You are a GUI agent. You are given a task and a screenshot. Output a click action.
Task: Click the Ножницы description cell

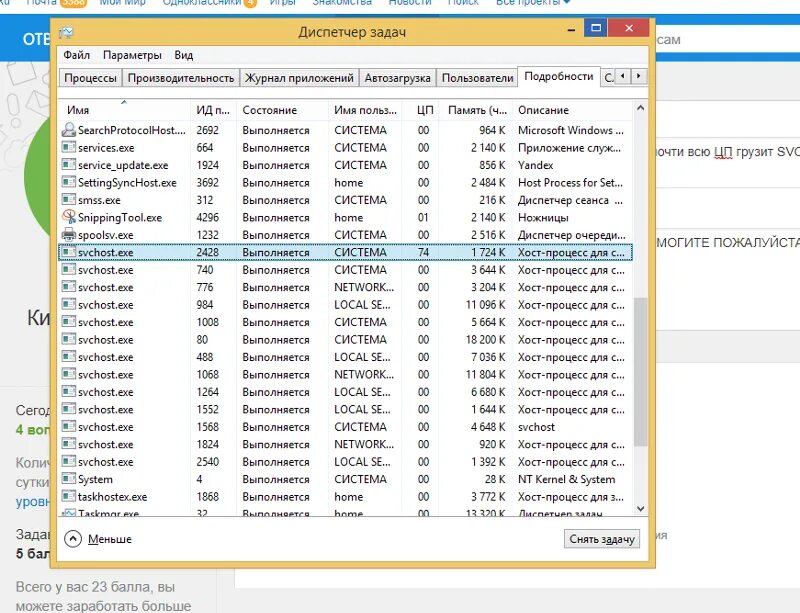[543, 217]
